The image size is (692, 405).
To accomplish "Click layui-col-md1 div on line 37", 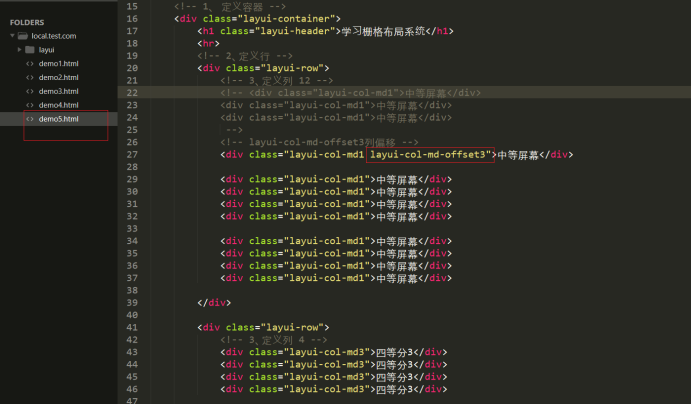I will point(336,278).
